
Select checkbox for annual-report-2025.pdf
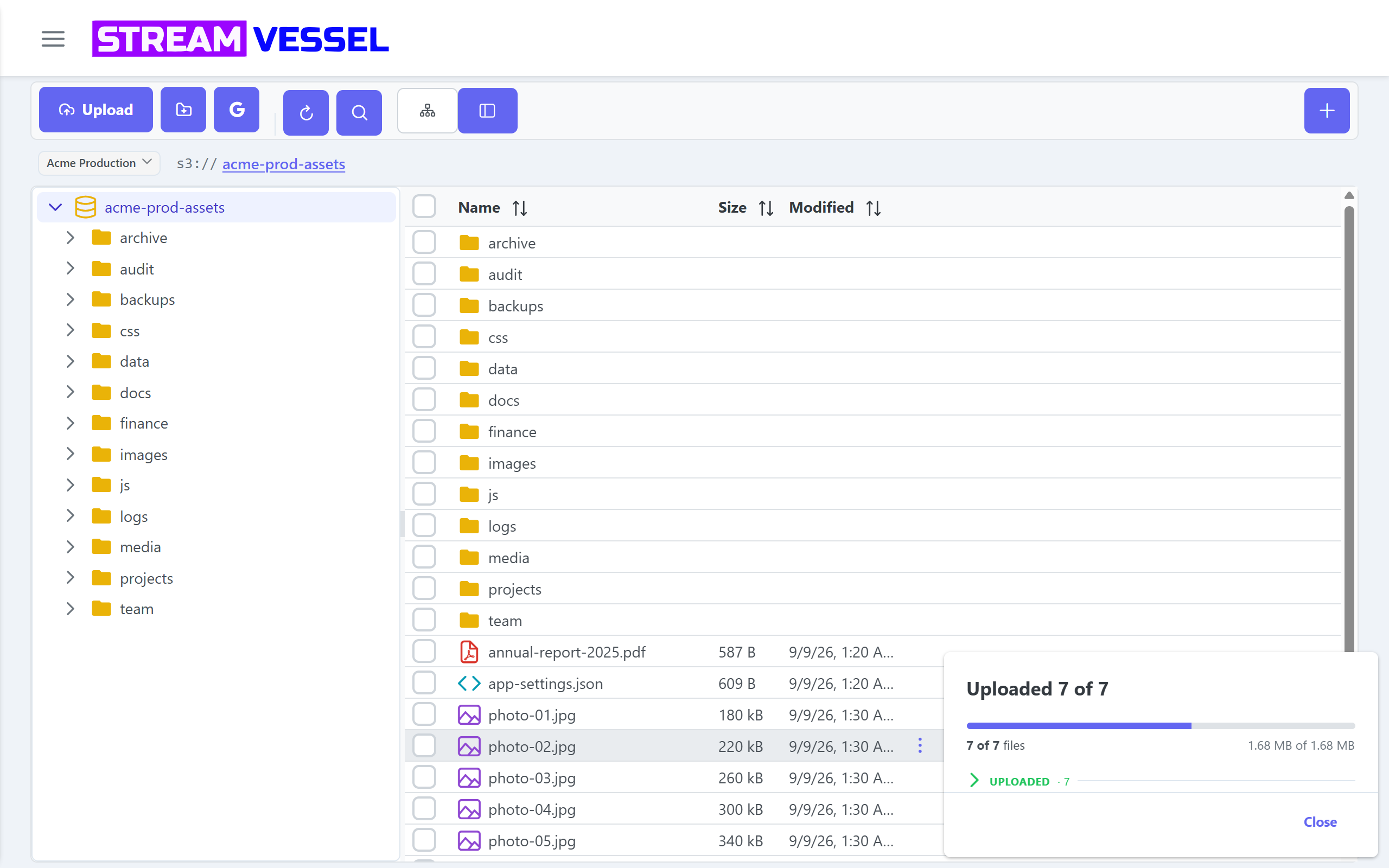tap(424, 652)
